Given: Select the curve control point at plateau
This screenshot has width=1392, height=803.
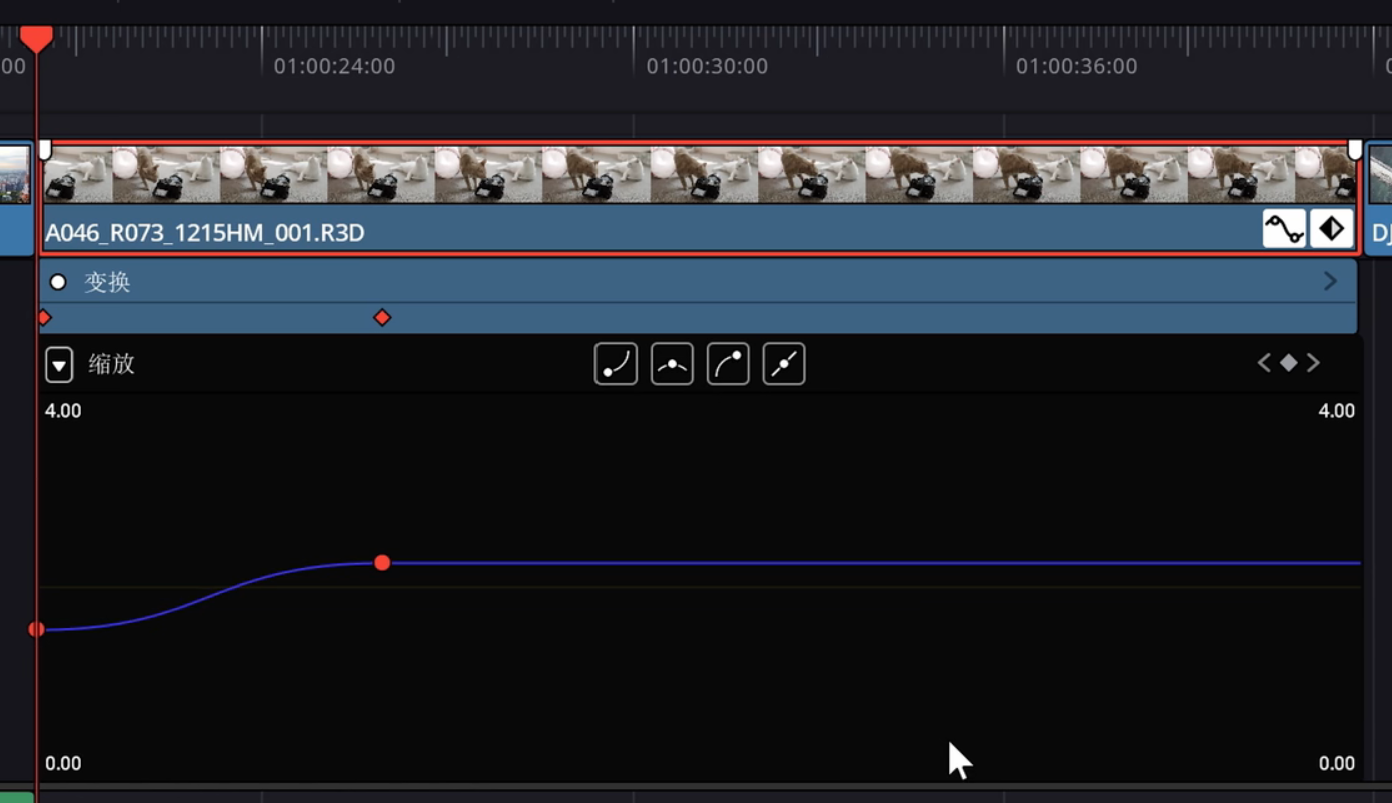Looking at the screenshot, I should pos(382,563).
